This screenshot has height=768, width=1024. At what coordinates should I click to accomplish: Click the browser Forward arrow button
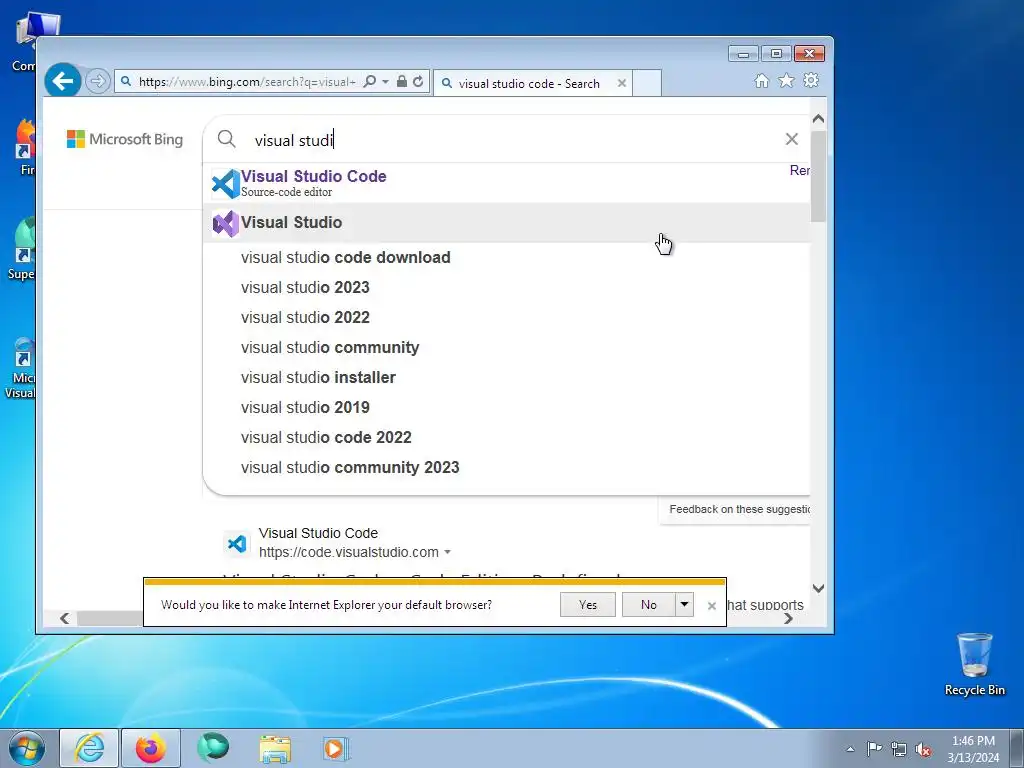(97, 81)
